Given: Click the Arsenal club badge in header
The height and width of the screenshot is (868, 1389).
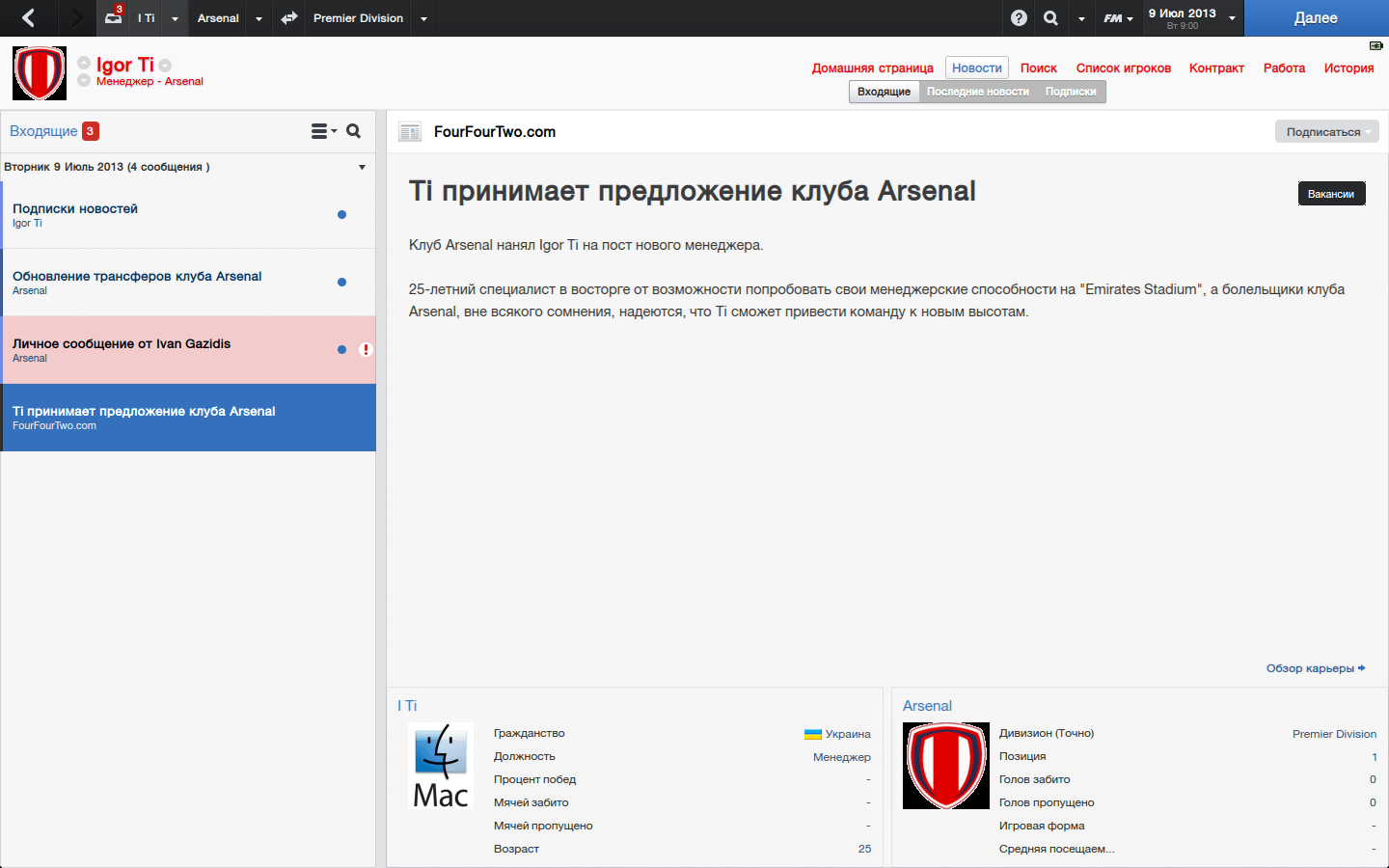Looking at the screenshot, I should 40,73.
